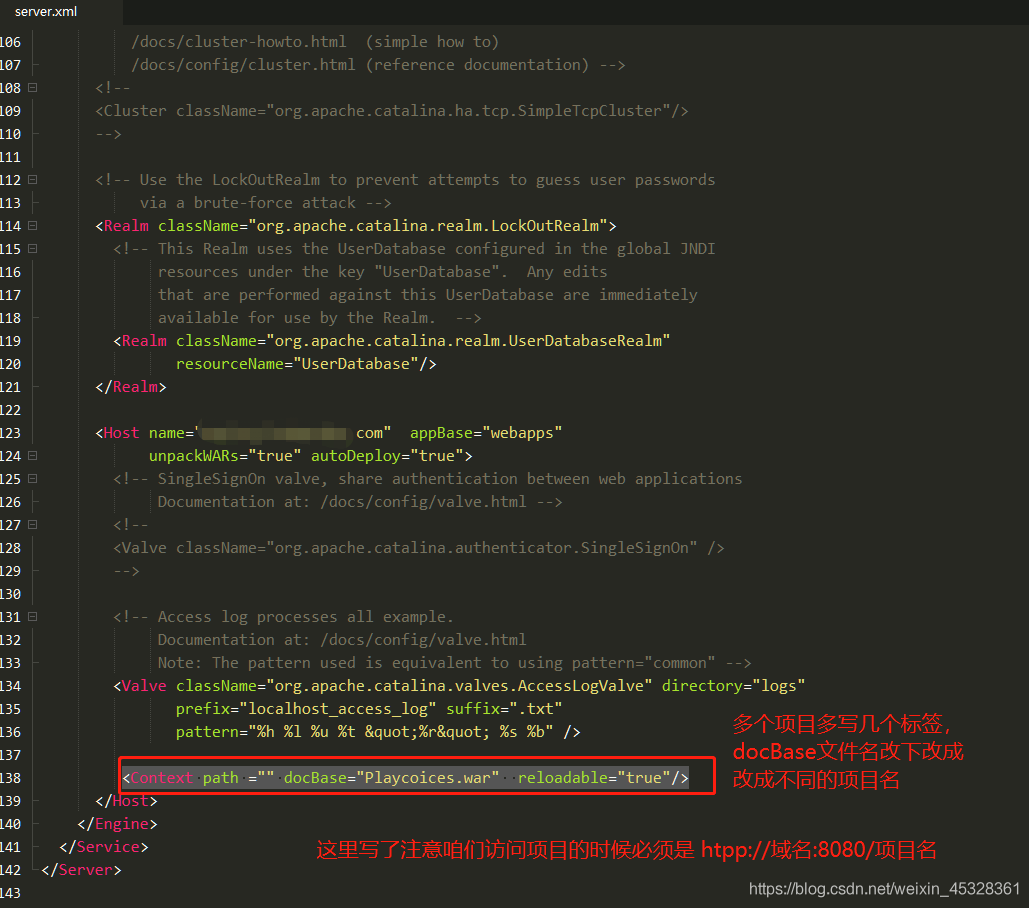Viewport: 1029px width, 908px height.
Task: Collapse the LockOutRealm comment fold at line 112
Action: [32, 179]
